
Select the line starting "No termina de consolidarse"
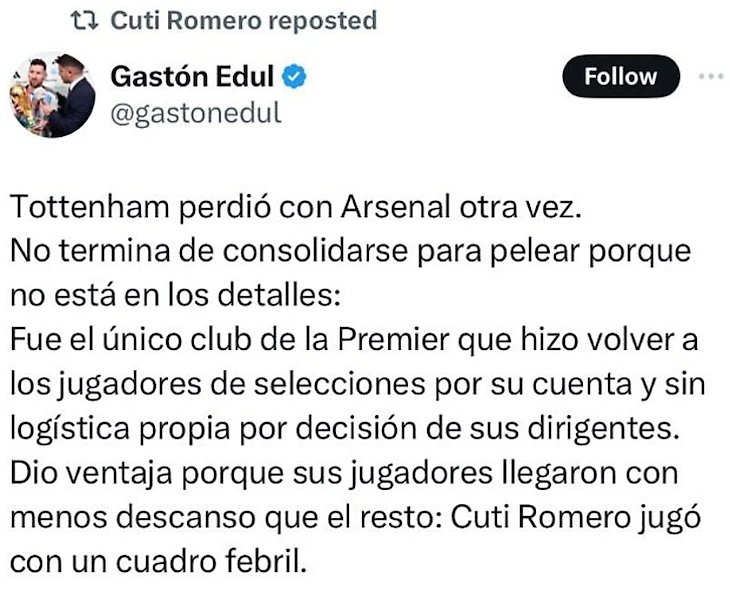point(350,251)
